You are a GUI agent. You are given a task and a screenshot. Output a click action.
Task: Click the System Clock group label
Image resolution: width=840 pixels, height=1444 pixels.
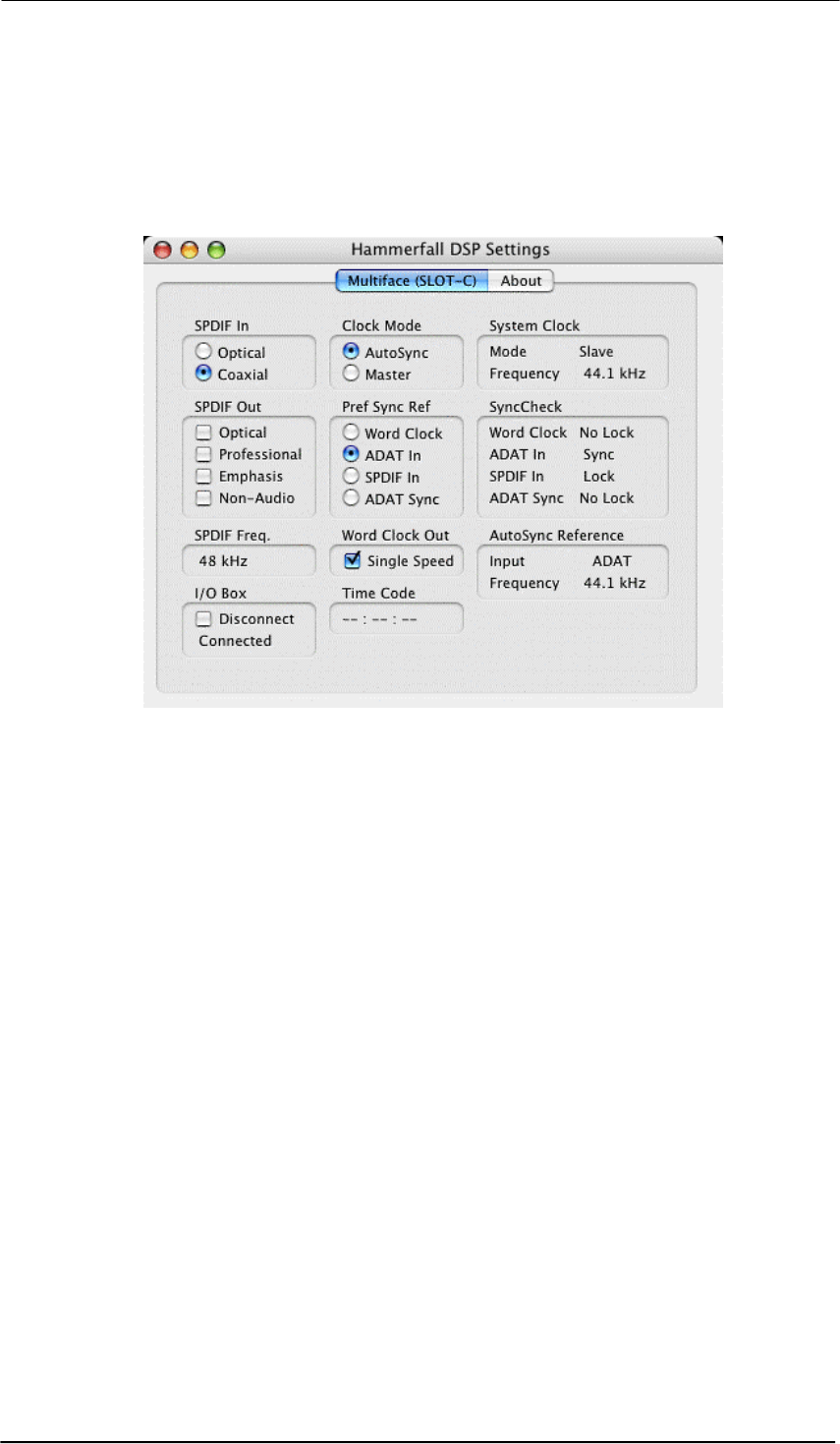[534, 326]
